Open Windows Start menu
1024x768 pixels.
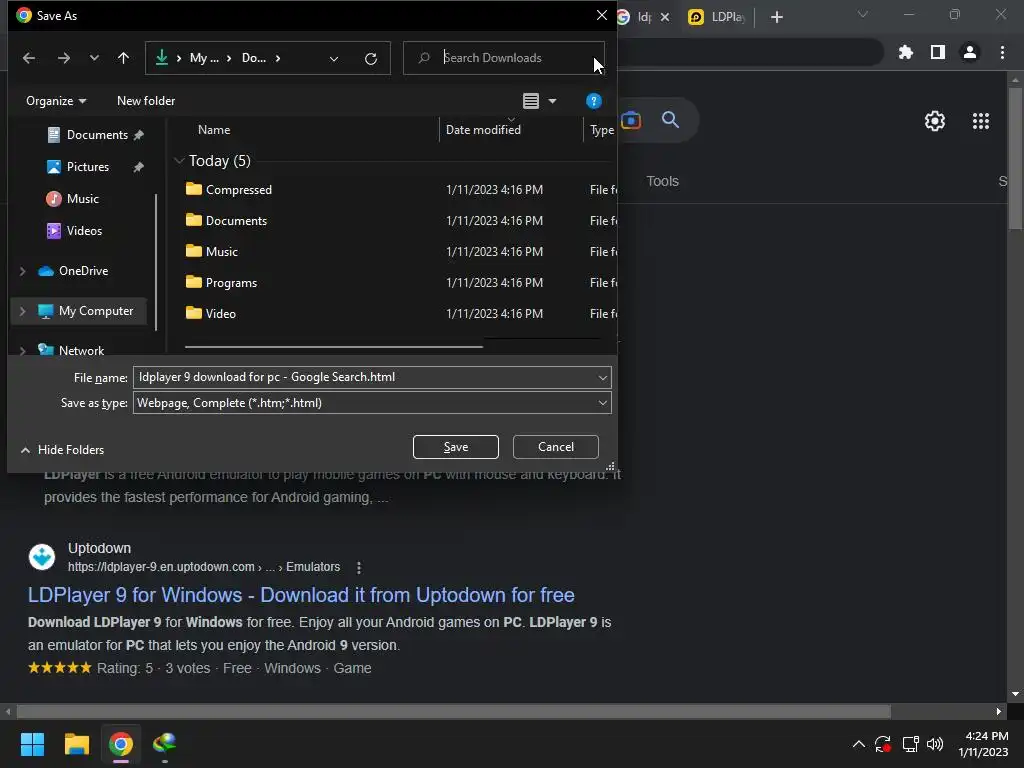(32, 744)
